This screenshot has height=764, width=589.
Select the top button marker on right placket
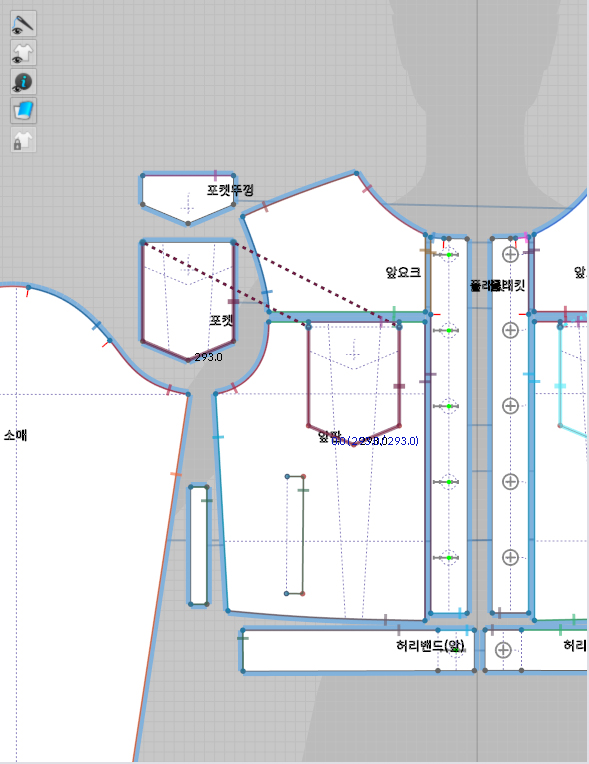(510, 254)
